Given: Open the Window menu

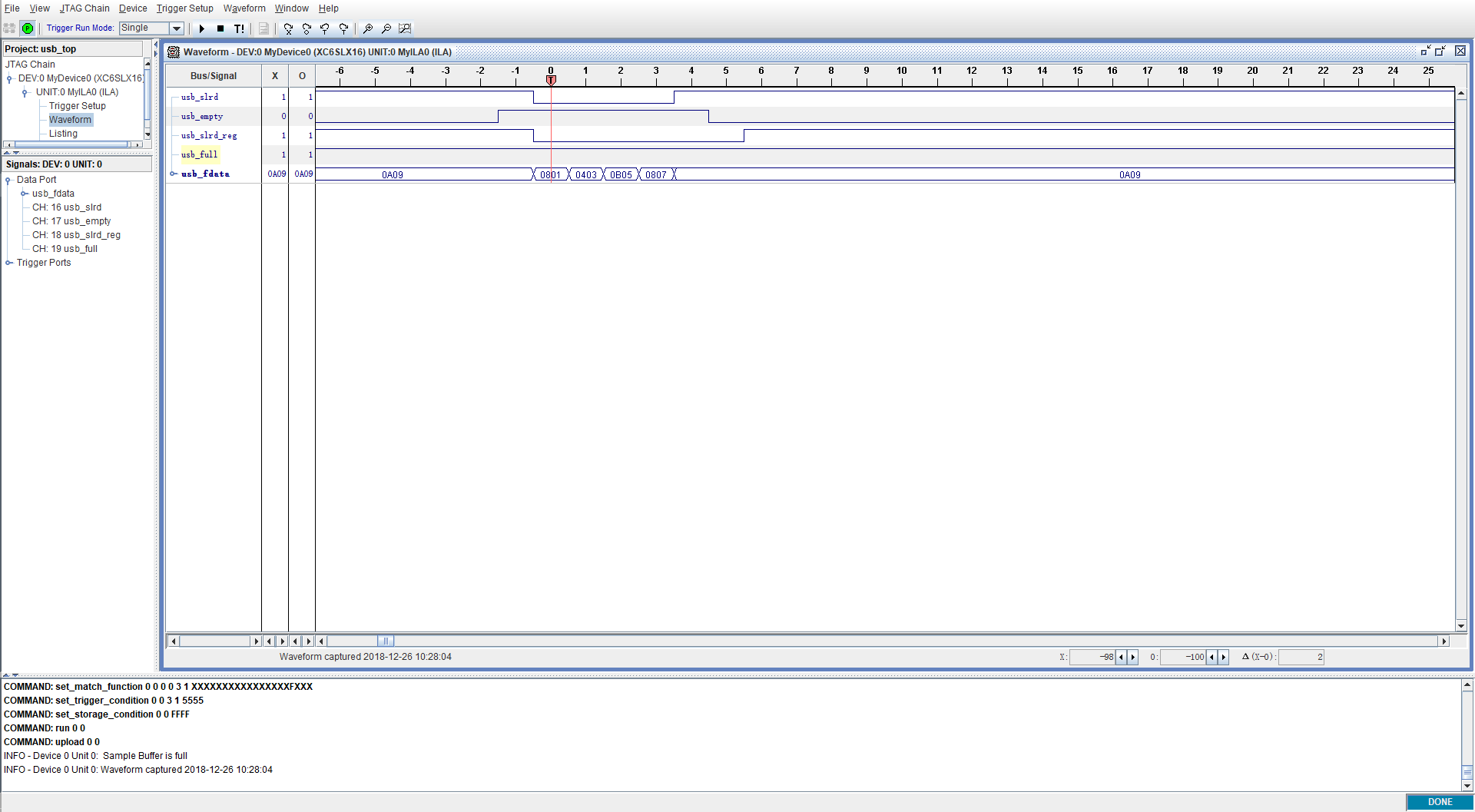Looking at the screenshot, I should pyautogui.click(x=292, y=8).
